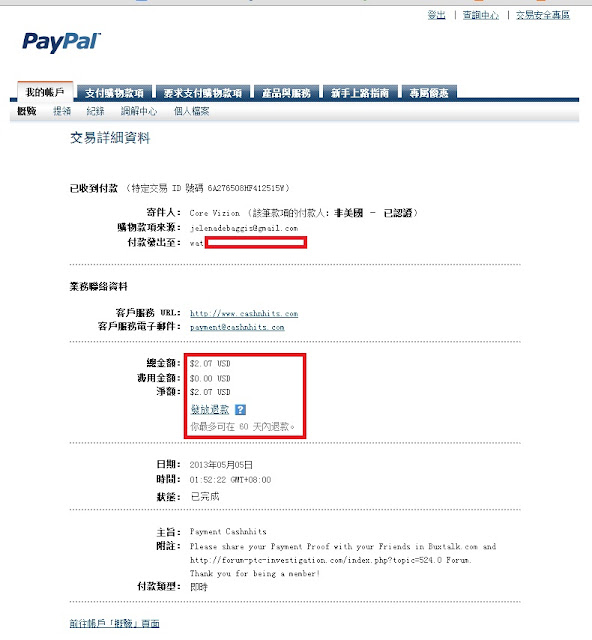Image resolution: width=592 pixels, height=640 pixels.
Task: Open the 個人檔案 submenu
Action: (191, 111)
